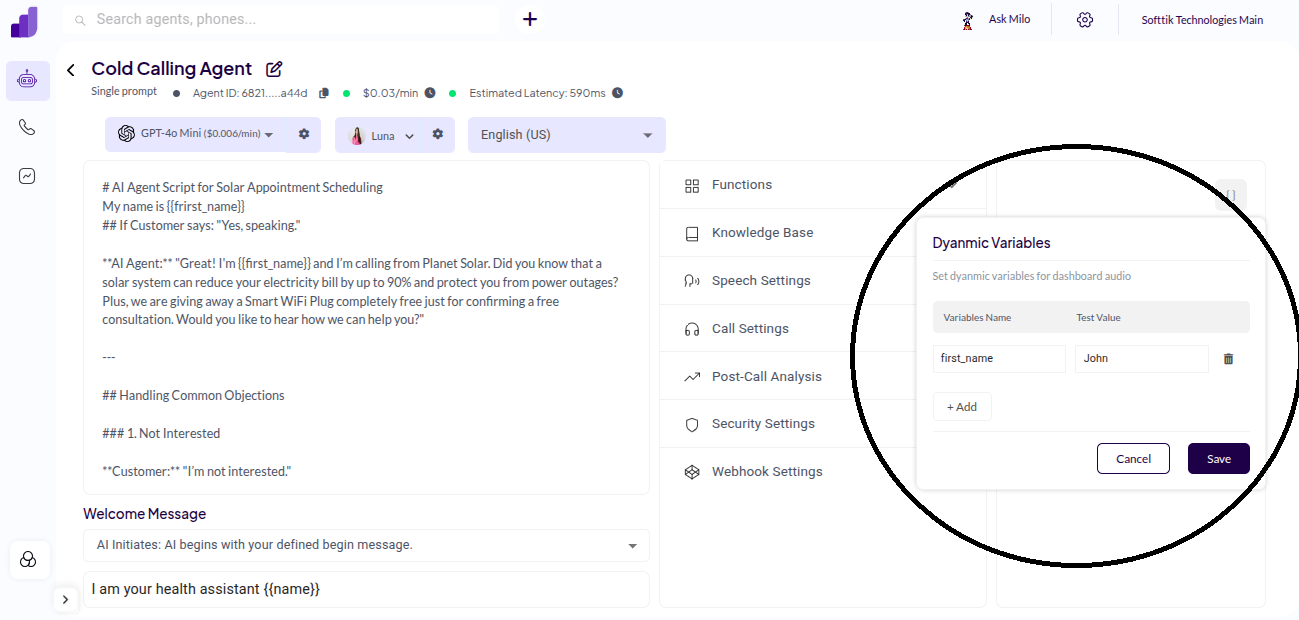Screen dimensions: 1299x620
Task: Save the dynamic variables
Action: pyautogui.click(x=1219, y=459)
